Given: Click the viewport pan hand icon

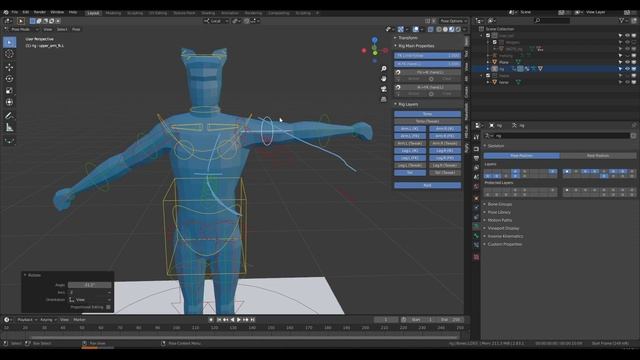Looking at the screenshot, I should pyautogui.click(x=384, y=79).
